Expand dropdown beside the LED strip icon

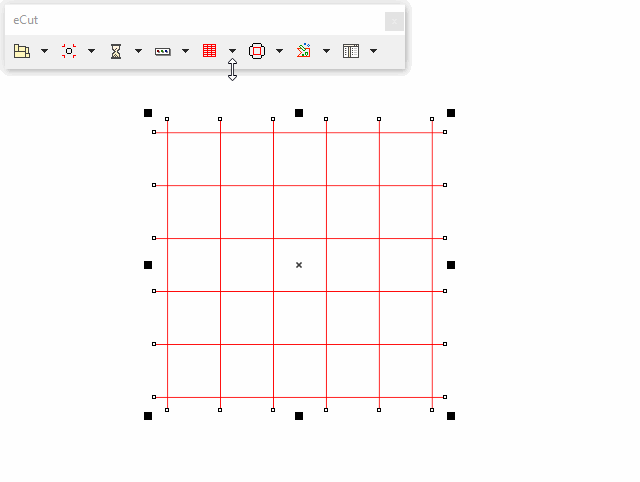(x=185, y=51)
